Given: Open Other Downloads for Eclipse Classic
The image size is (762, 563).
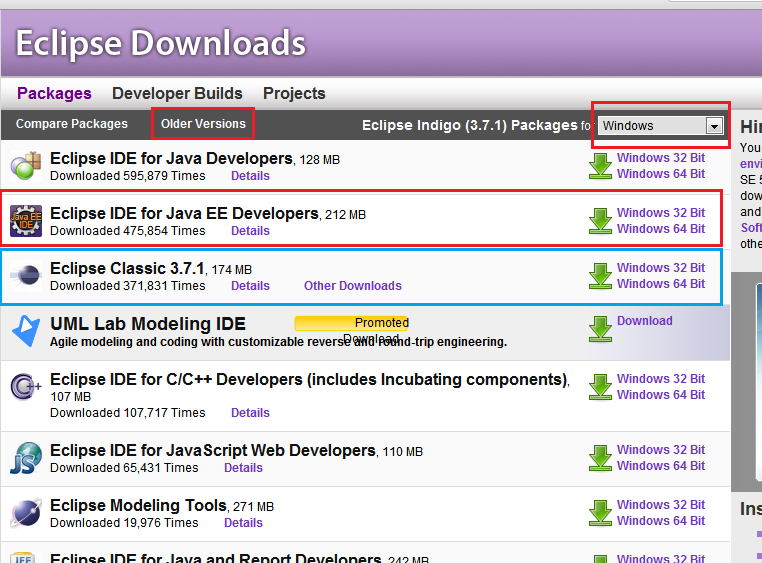Looking at the screenshot, I should (x=353, y=286).
